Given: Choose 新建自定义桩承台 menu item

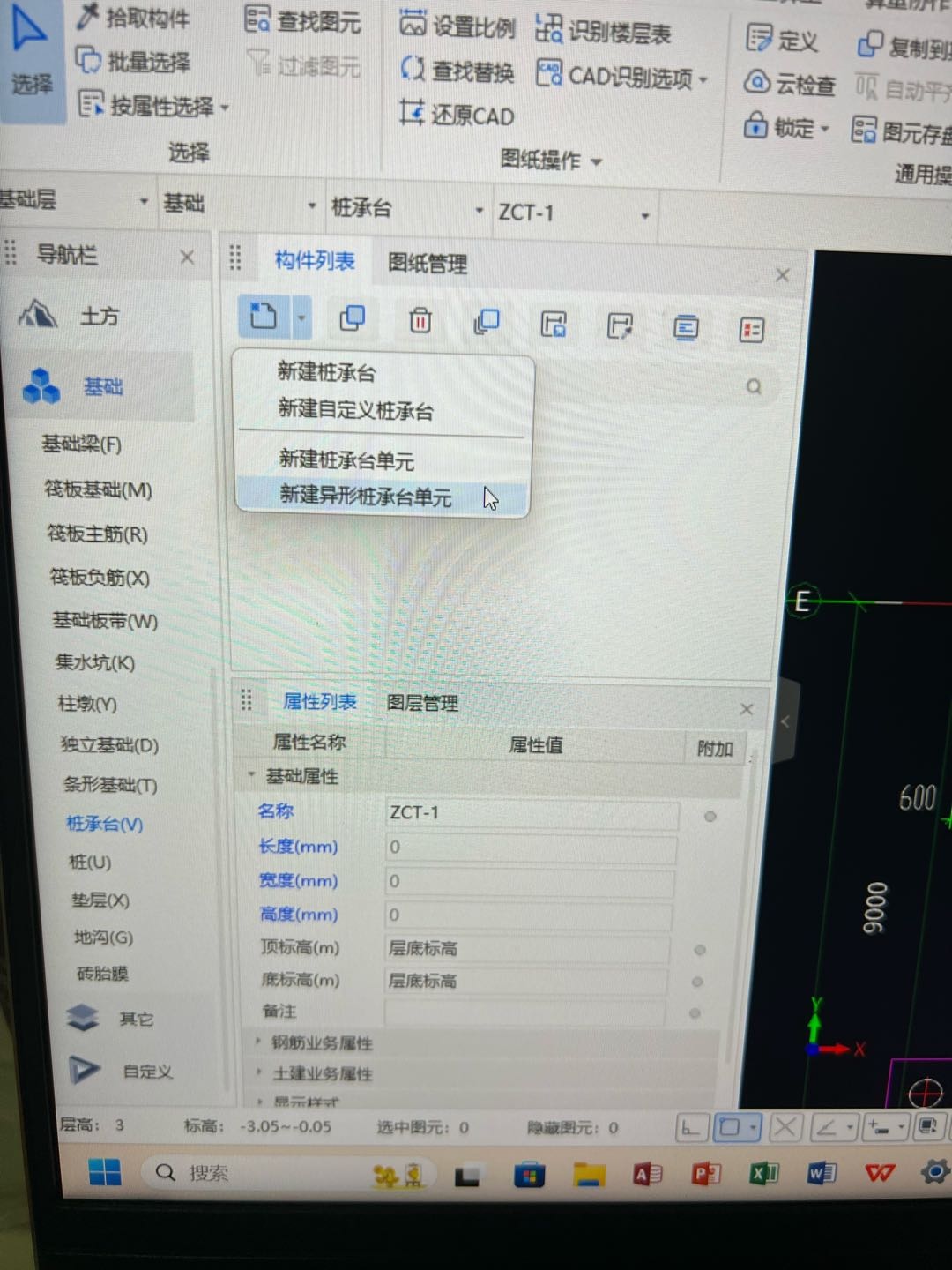Looking at the screenshot, I should tap(355, 410).
